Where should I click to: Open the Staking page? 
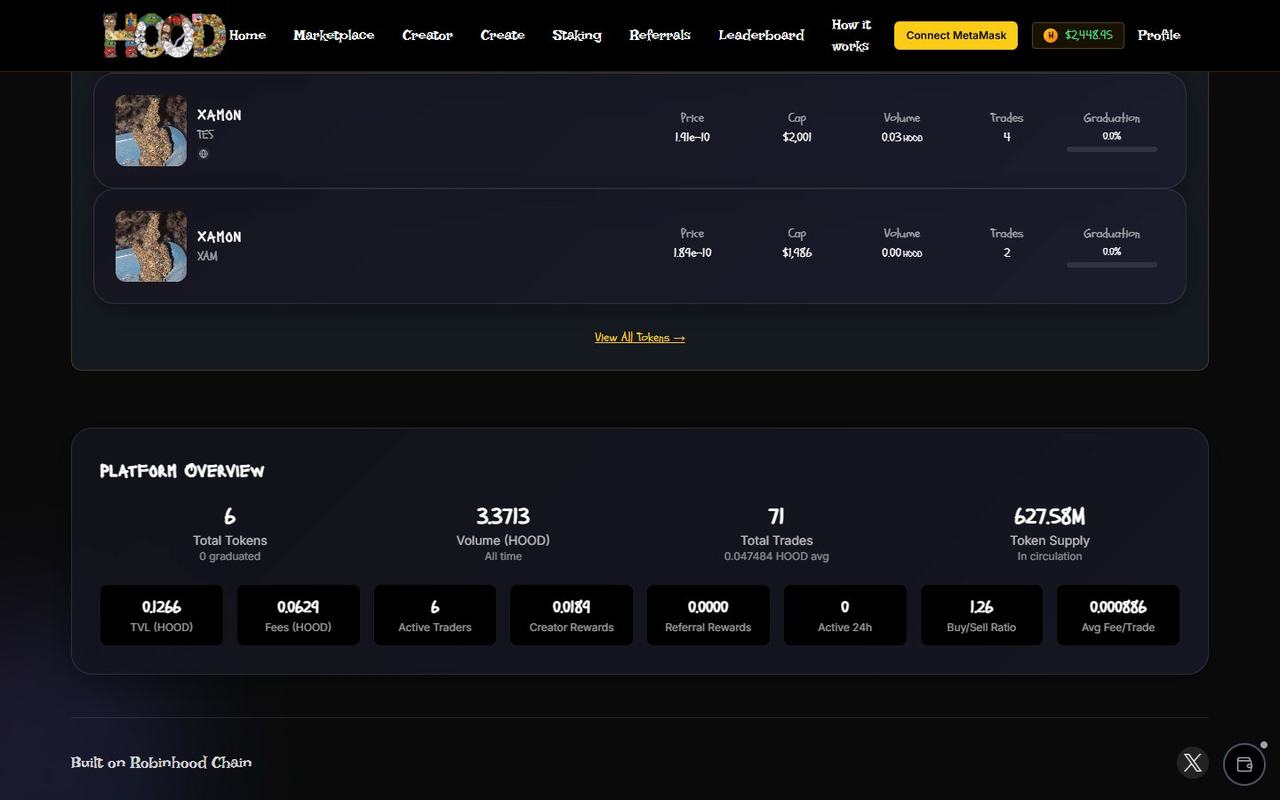(577, 35)
